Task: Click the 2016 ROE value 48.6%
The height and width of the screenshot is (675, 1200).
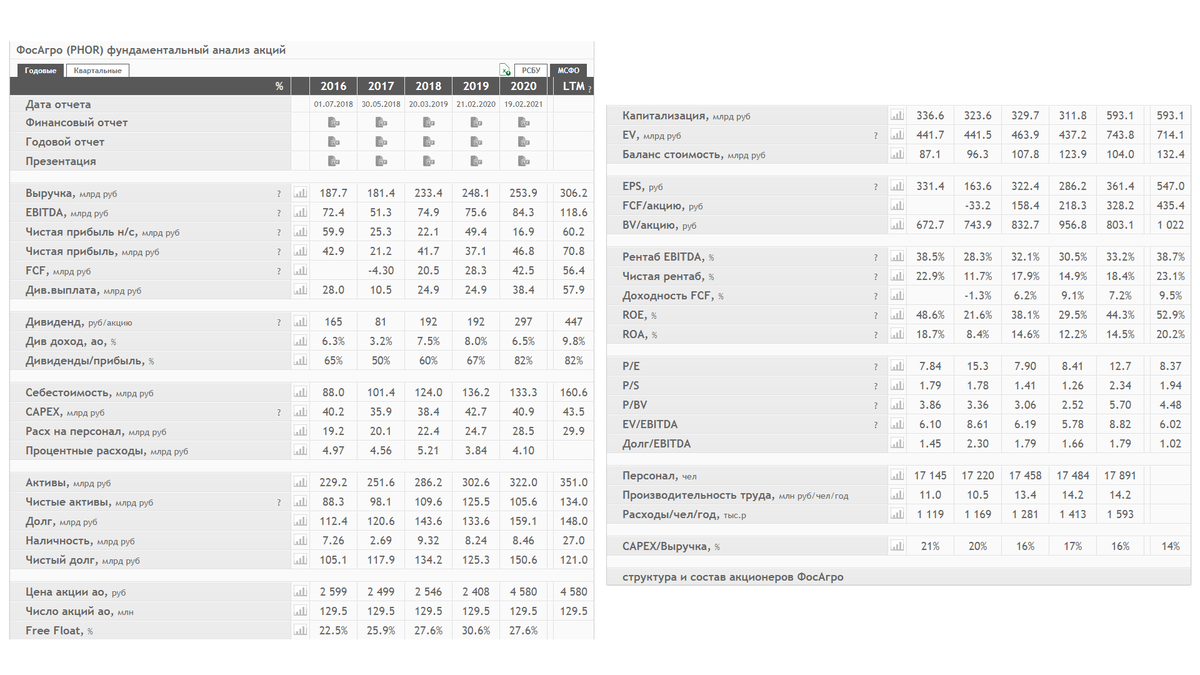Action: (932, 315)
